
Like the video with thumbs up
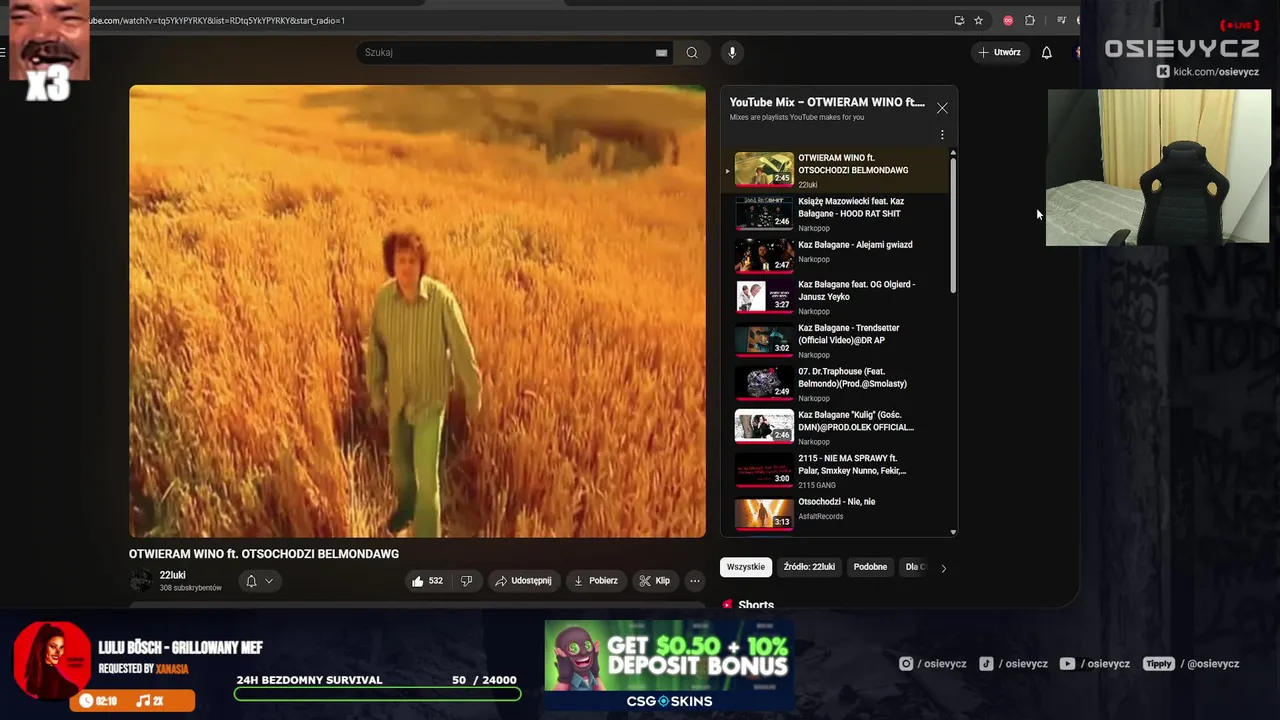click(427, 581)
